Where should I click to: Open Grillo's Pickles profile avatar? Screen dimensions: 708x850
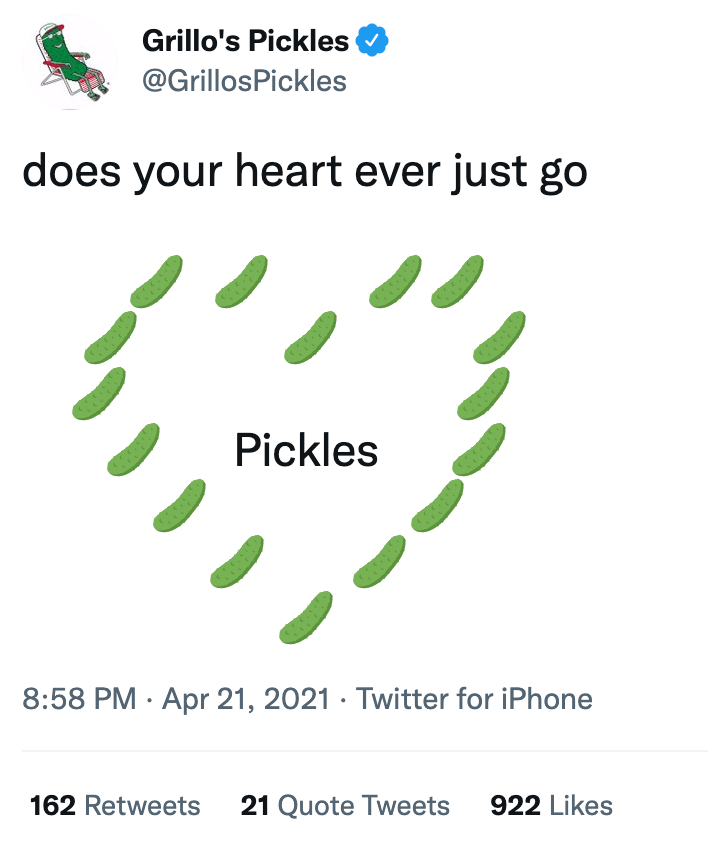coord(69,60)
